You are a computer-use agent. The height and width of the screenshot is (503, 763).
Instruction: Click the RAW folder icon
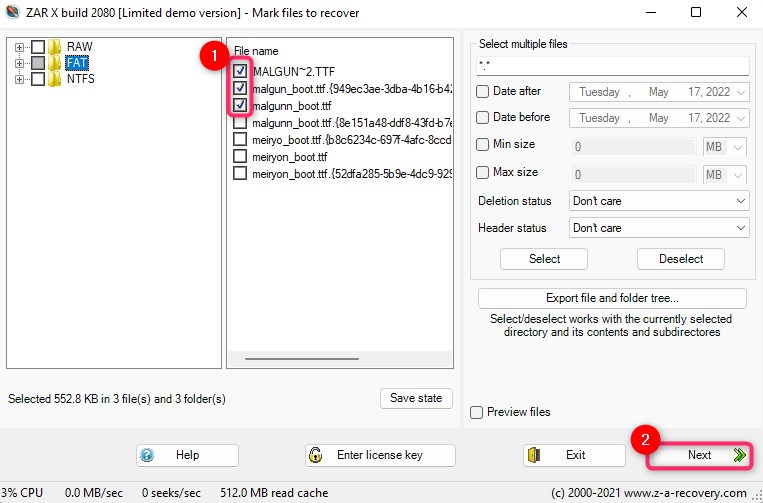click(x=54, y=47)
